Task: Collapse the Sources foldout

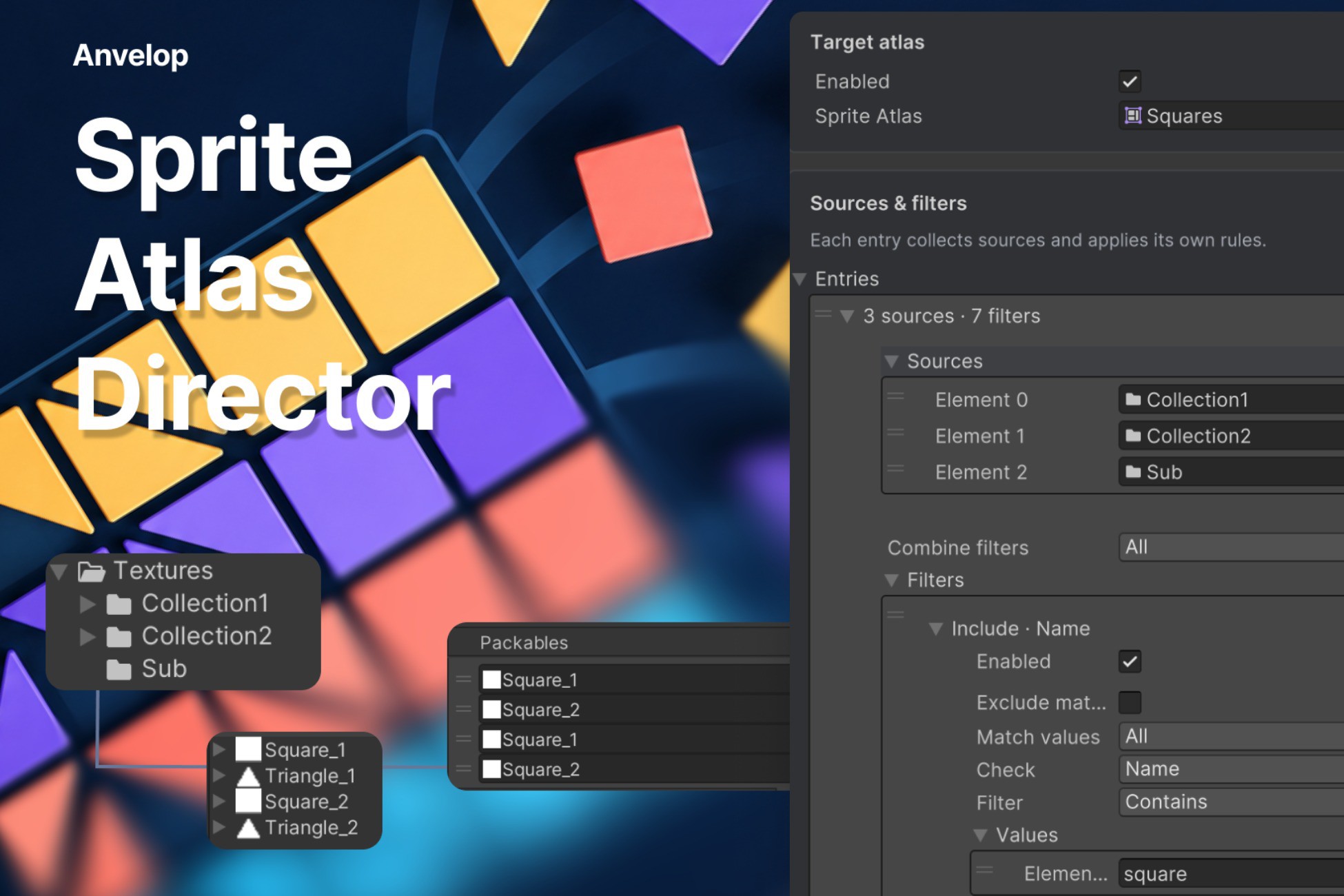Action: [892, 361]
